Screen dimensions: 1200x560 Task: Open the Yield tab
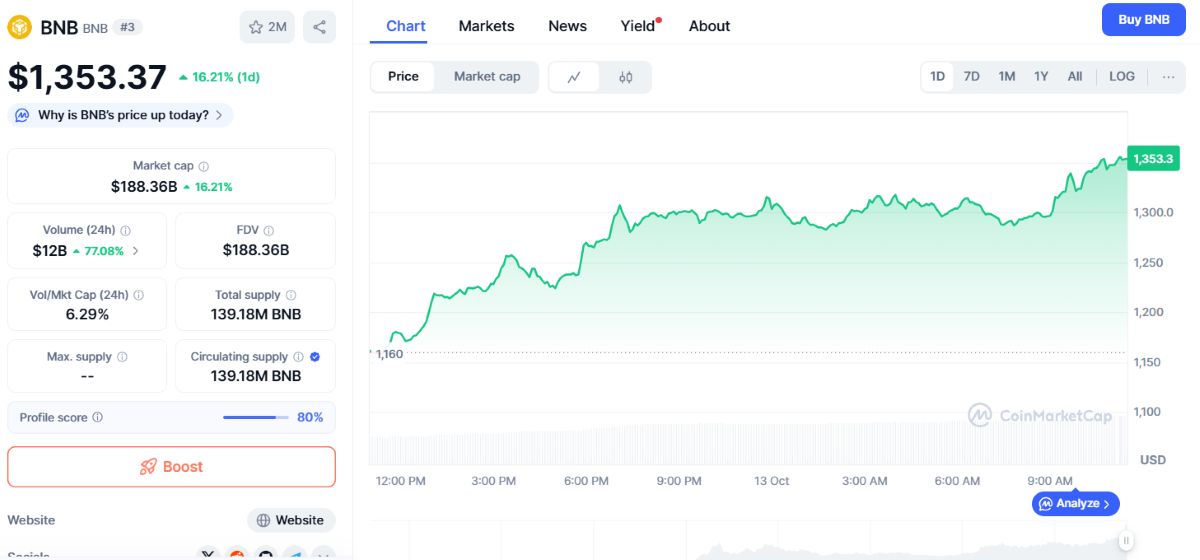(639, 26)
